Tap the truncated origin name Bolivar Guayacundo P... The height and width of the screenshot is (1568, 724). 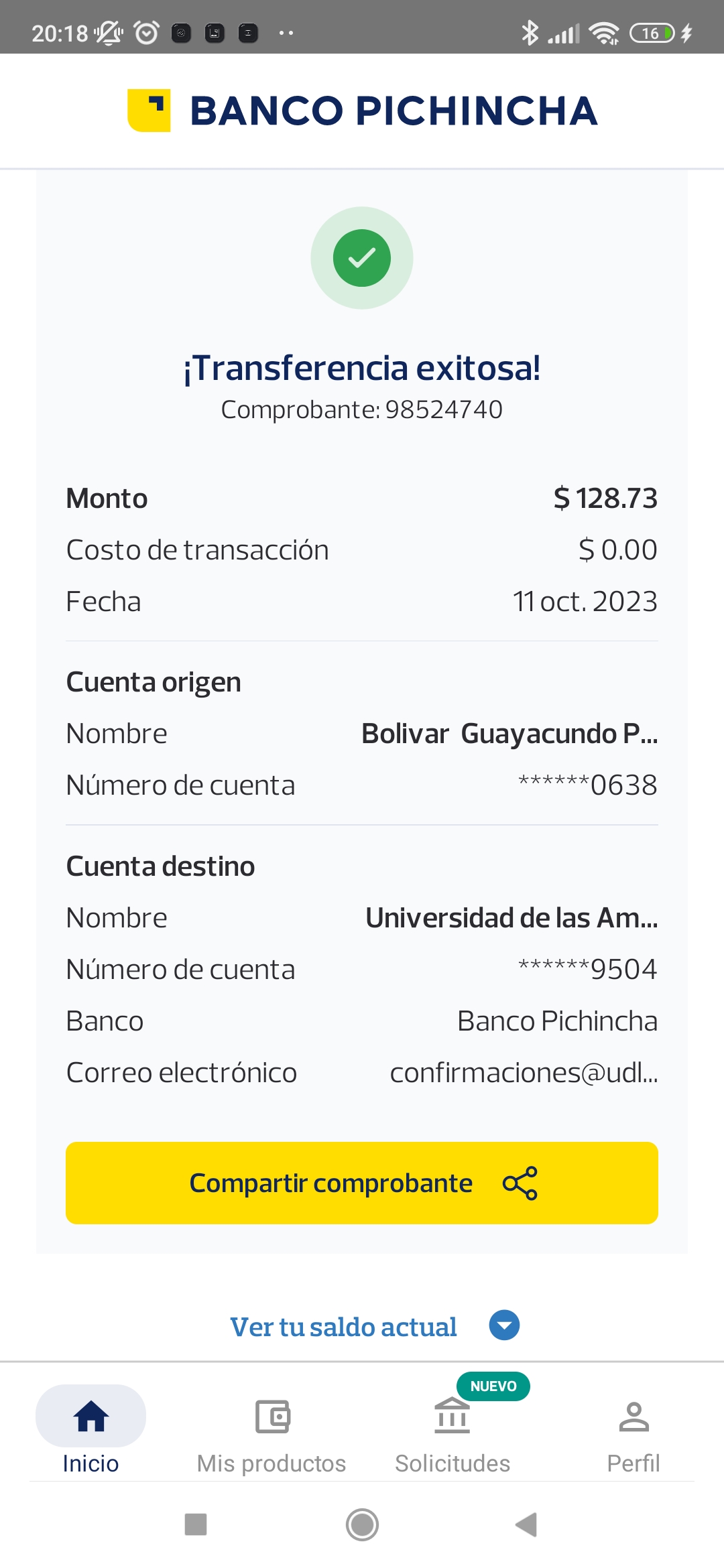coord(509,734)
